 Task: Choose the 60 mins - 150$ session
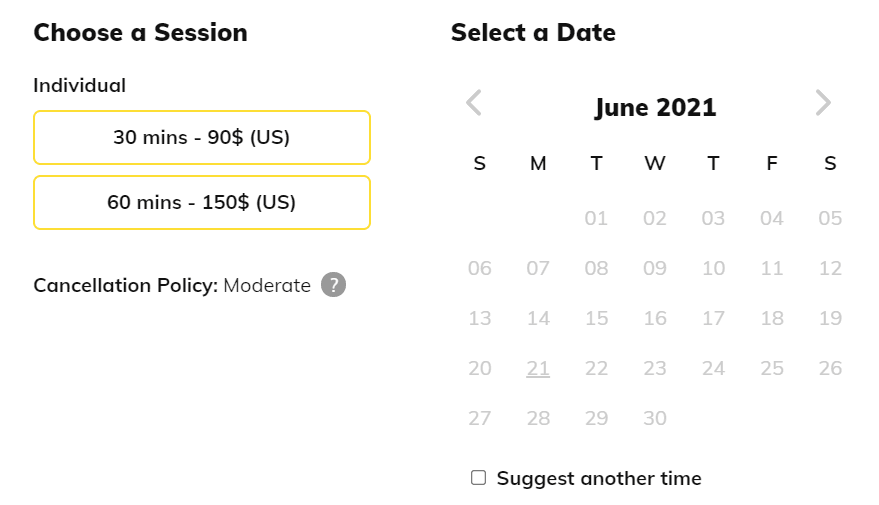click(202, 202)
